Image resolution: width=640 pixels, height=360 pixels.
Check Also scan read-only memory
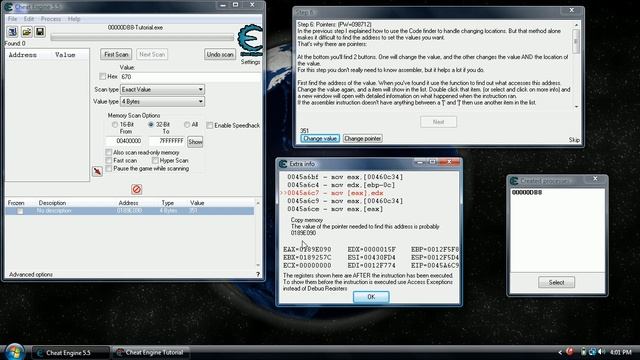109,152
